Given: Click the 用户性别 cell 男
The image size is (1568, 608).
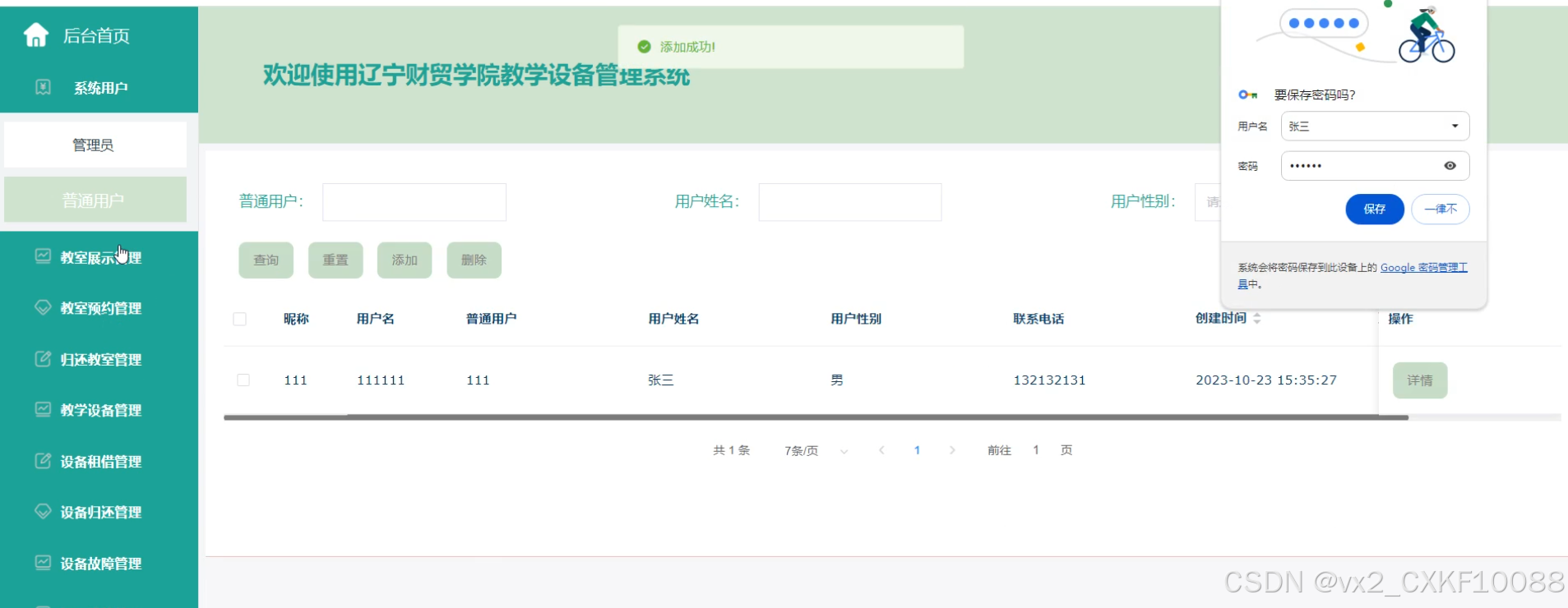Looking at the screenshot, I should pyautogui.click(x=837, y=380).
